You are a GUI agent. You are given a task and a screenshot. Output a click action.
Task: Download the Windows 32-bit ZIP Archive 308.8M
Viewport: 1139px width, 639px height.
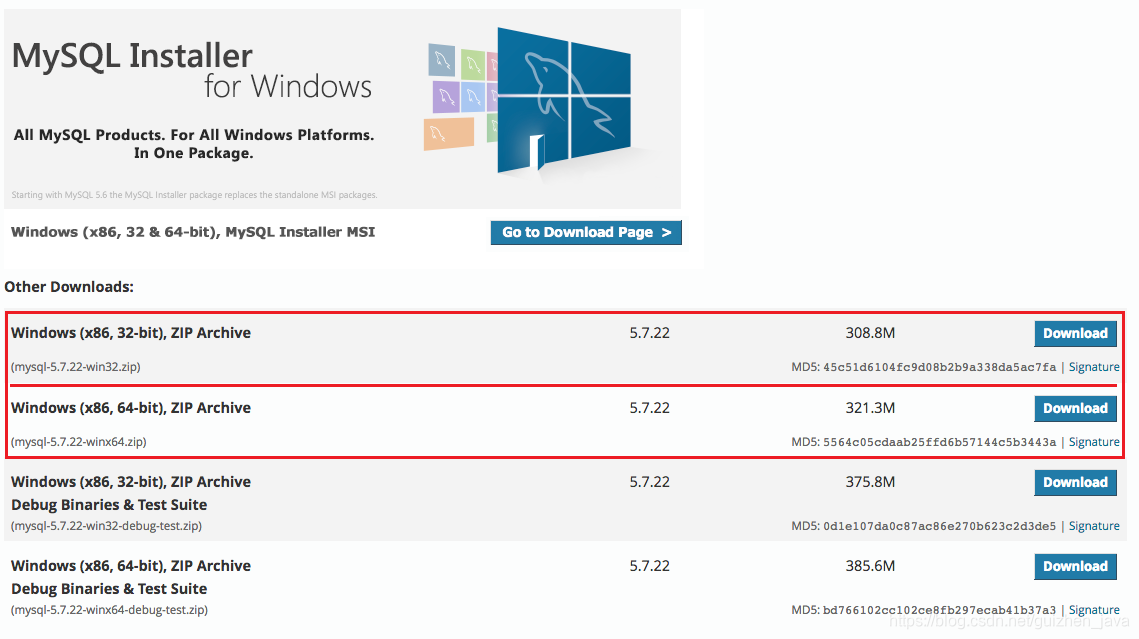(1075, 333)
